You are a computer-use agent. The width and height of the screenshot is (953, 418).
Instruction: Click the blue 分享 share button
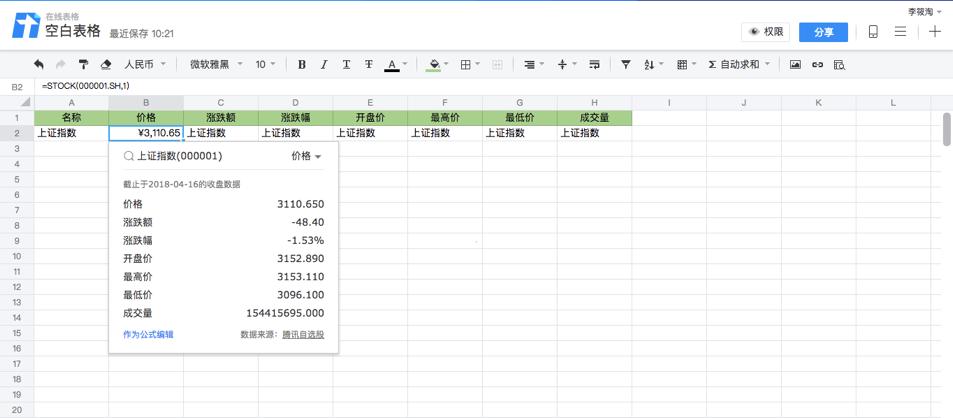824,32
